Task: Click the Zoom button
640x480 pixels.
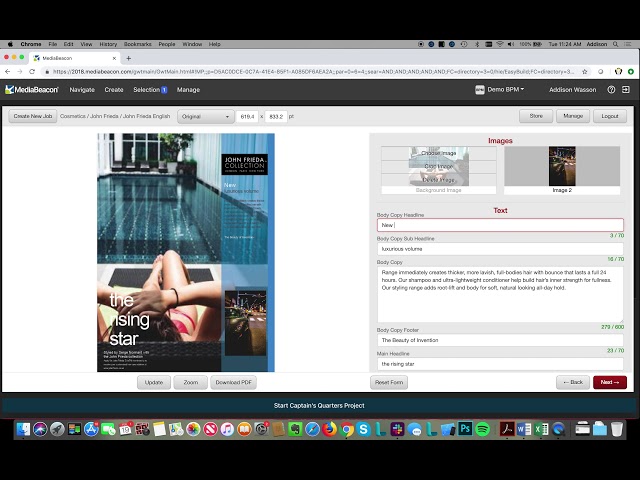Action: click(191, 382)
